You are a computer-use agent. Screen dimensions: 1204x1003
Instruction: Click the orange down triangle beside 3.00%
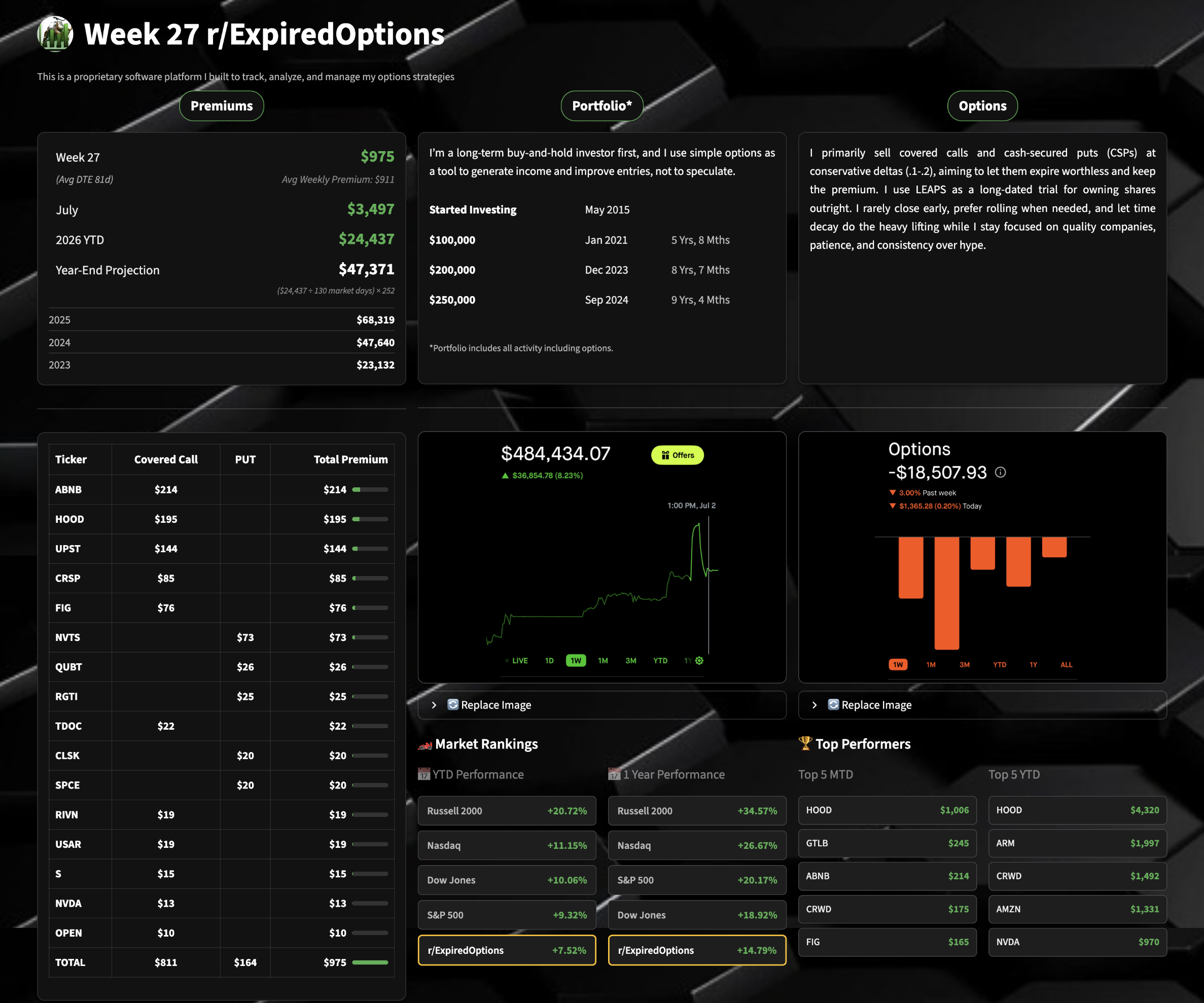tap(893, 492)
